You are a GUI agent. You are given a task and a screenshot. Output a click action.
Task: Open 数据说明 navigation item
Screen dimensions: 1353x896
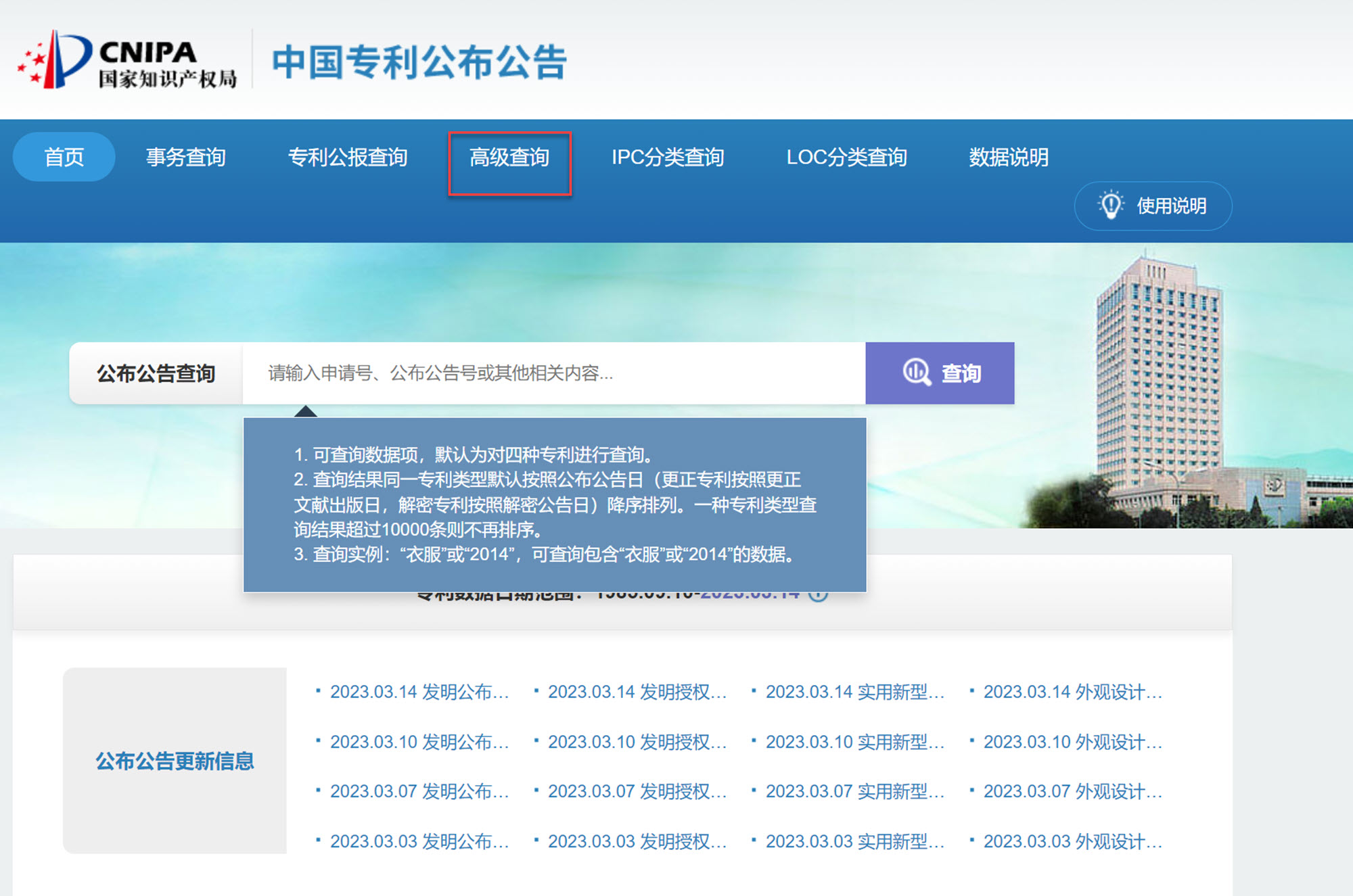click(1009, 157)
